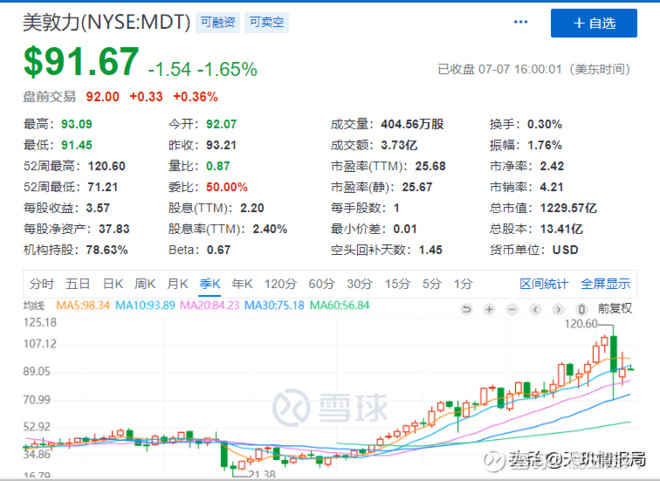This screenshot has width=660, height=481.
Task: Reset chart with the undo arrow icon
Action: [466, 310]
